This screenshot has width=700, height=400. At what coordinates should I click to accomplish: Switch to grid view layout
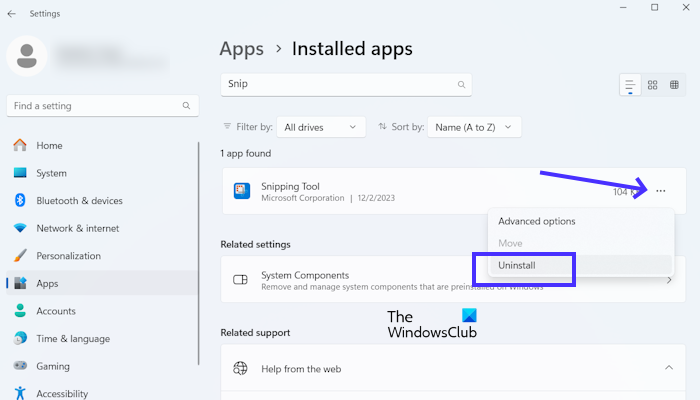pyautogui.click(x=652, y=85)
